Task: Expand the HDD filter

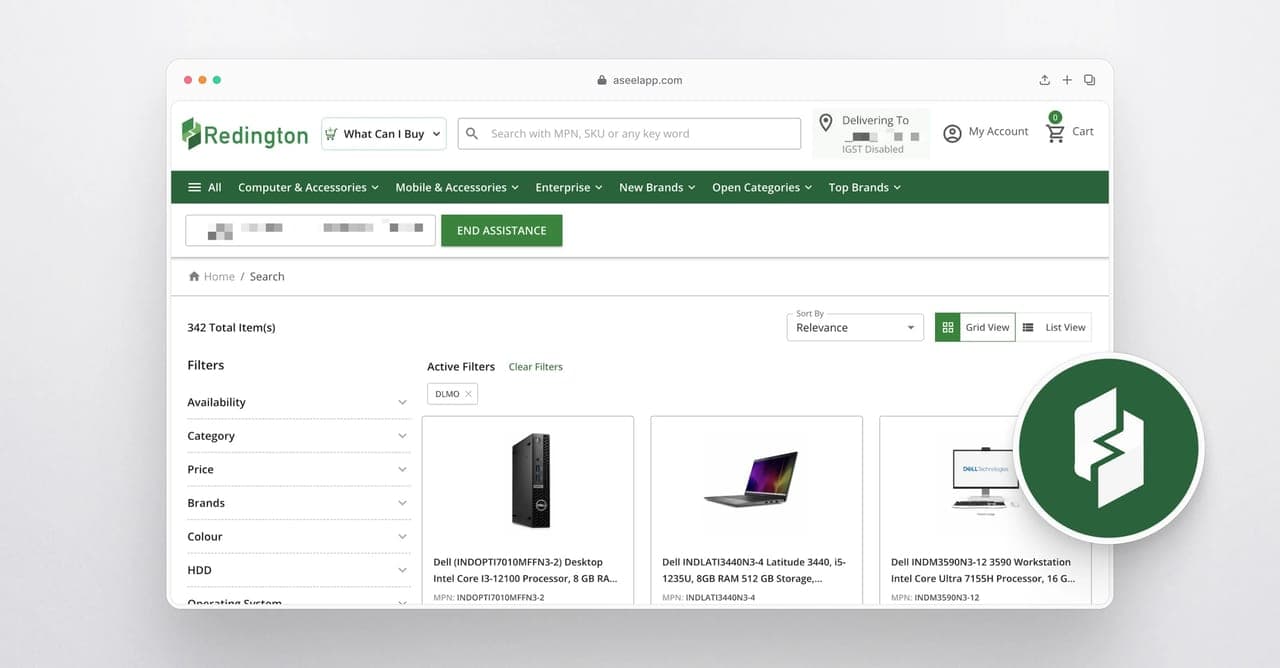Action: (299, 570)
